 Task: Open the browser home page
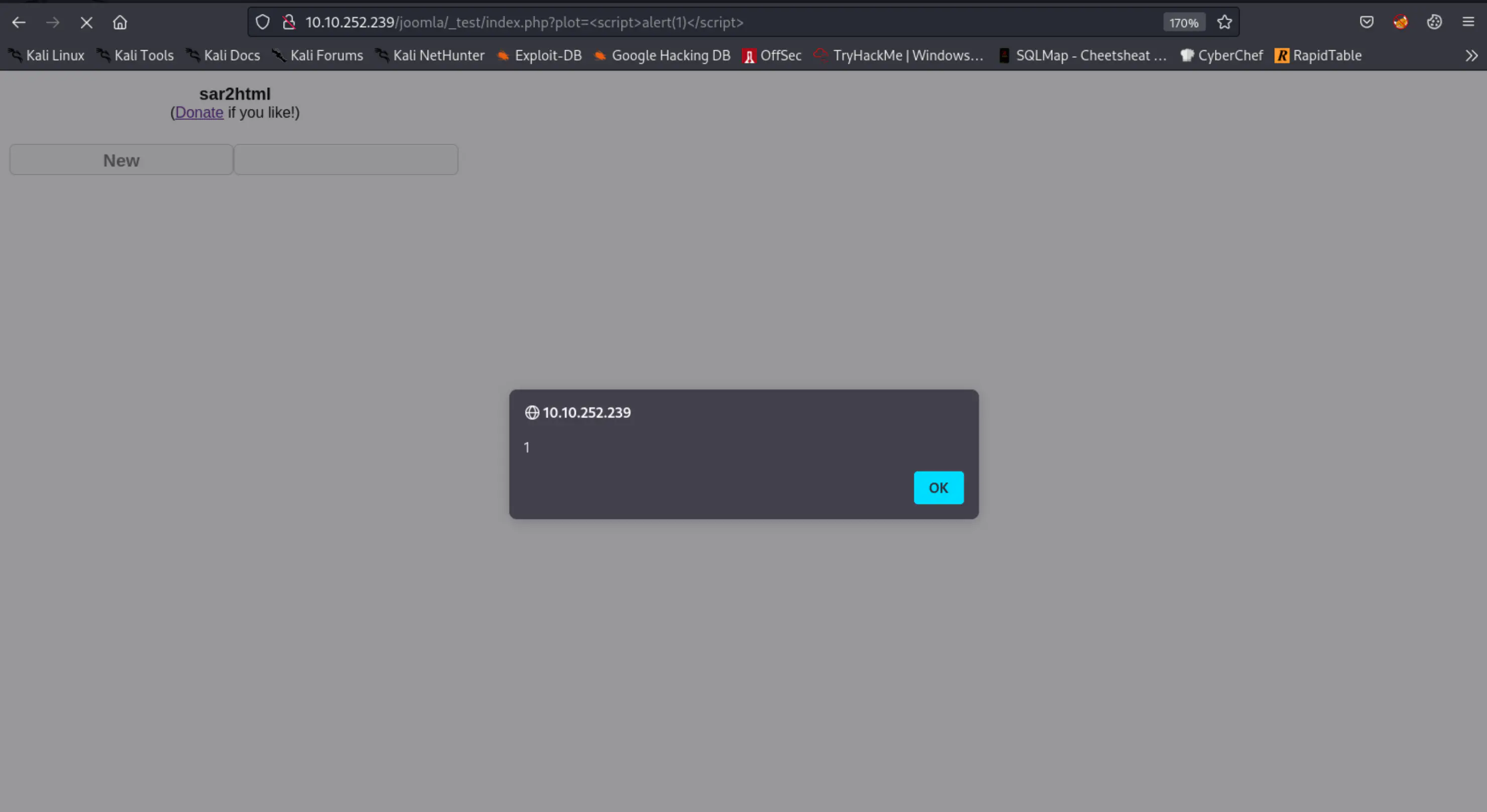(x=120, y=23)
